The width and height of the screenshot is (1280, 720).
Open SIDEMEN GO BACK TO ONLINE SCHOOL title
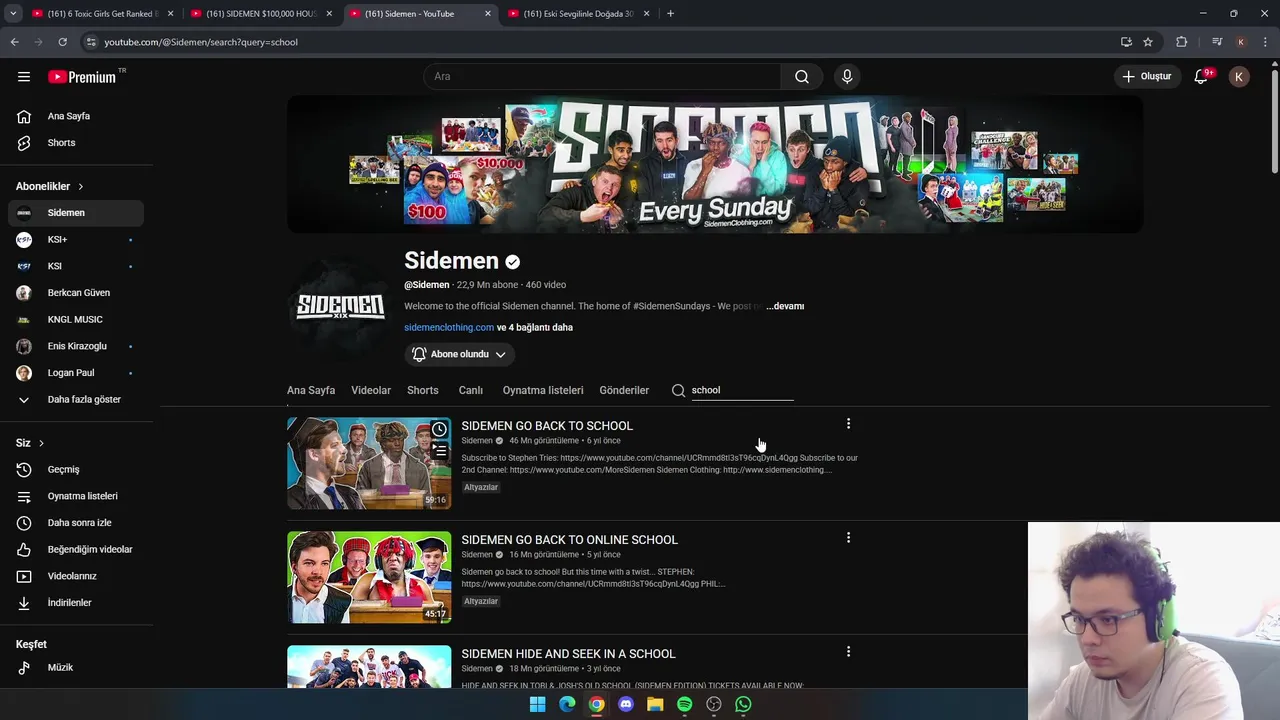coord(569,540)
